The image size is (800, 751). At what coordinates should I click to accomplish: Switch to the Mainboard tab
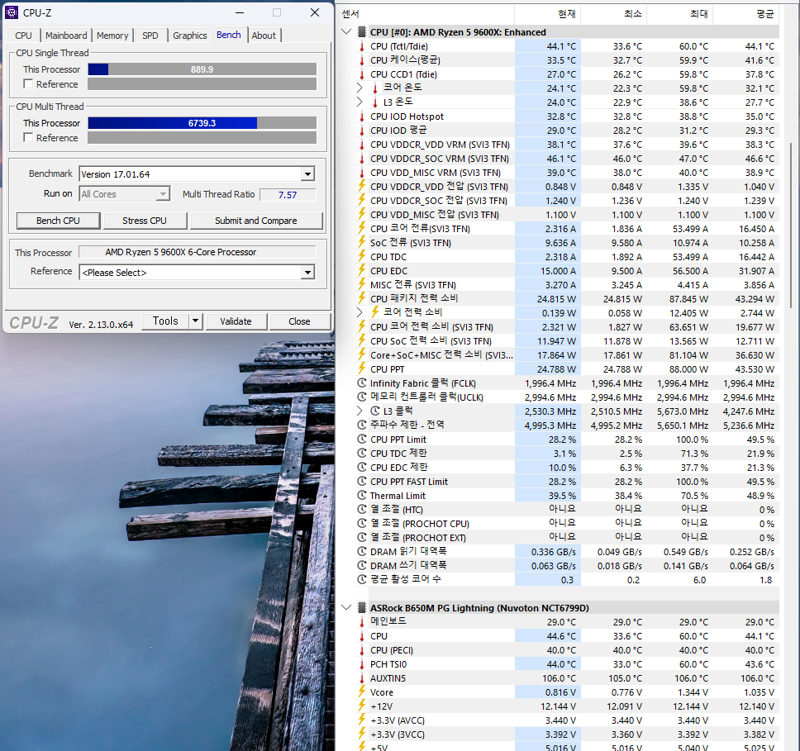[66, 35]
